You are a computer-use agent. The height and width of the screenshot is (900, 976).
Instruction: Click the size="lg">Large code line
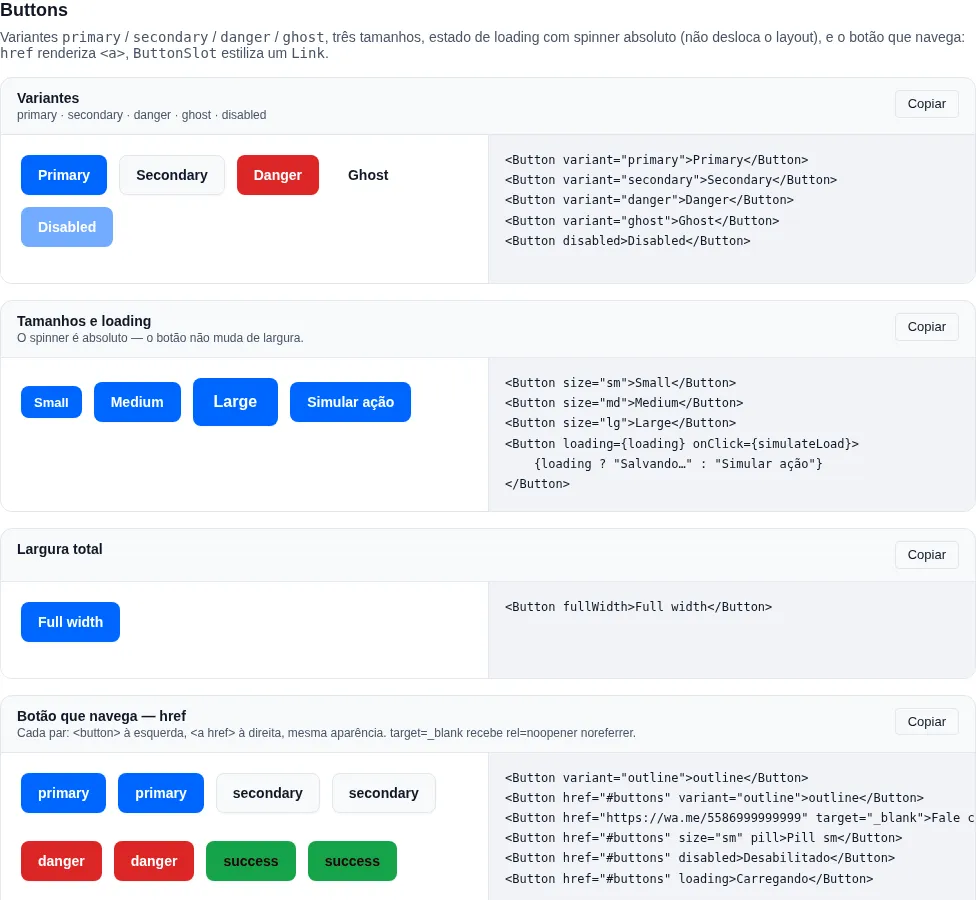click(x=620, y=423)
